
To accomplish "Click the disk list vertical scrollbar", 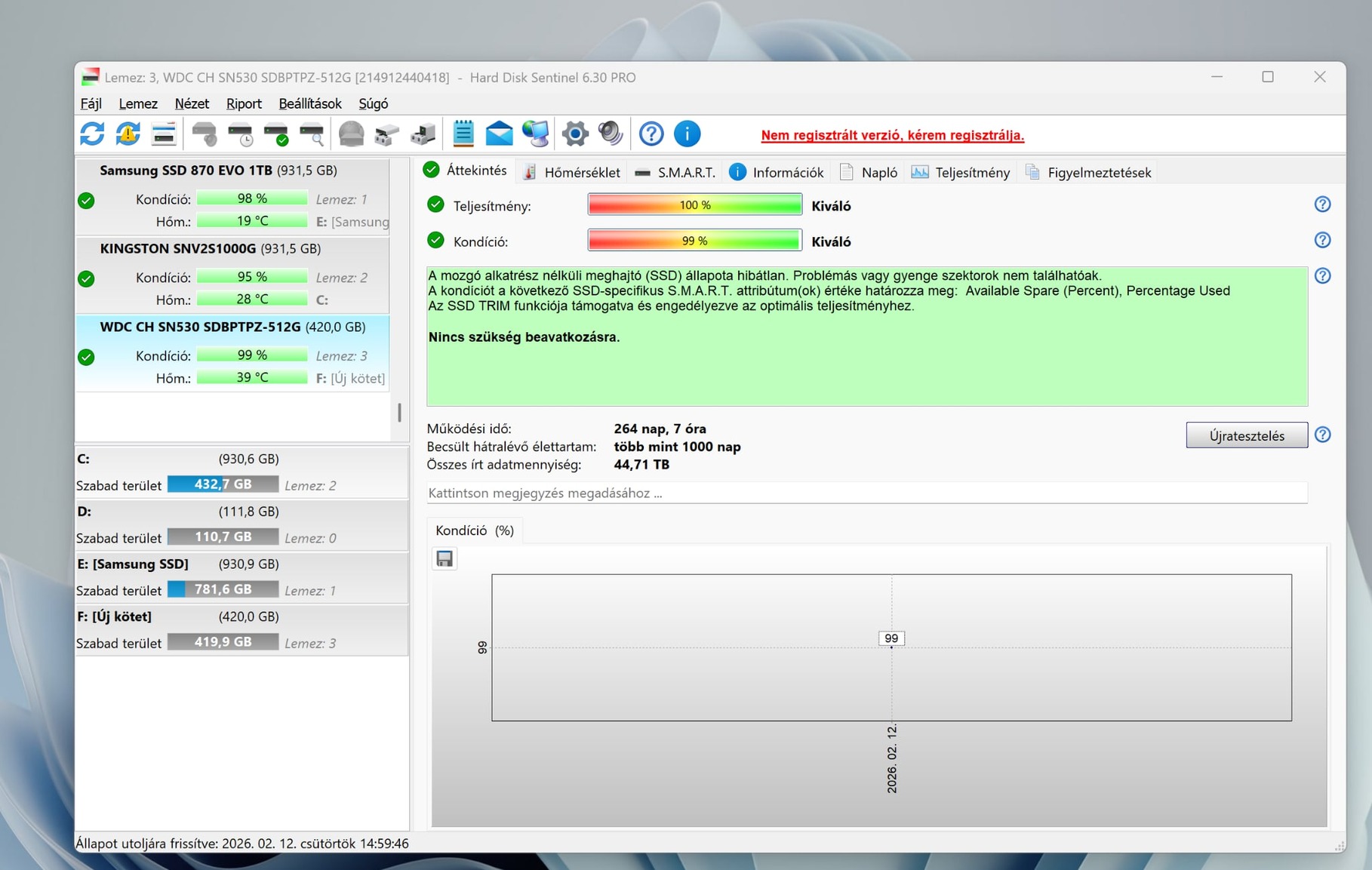I will [x=399, y=412].
